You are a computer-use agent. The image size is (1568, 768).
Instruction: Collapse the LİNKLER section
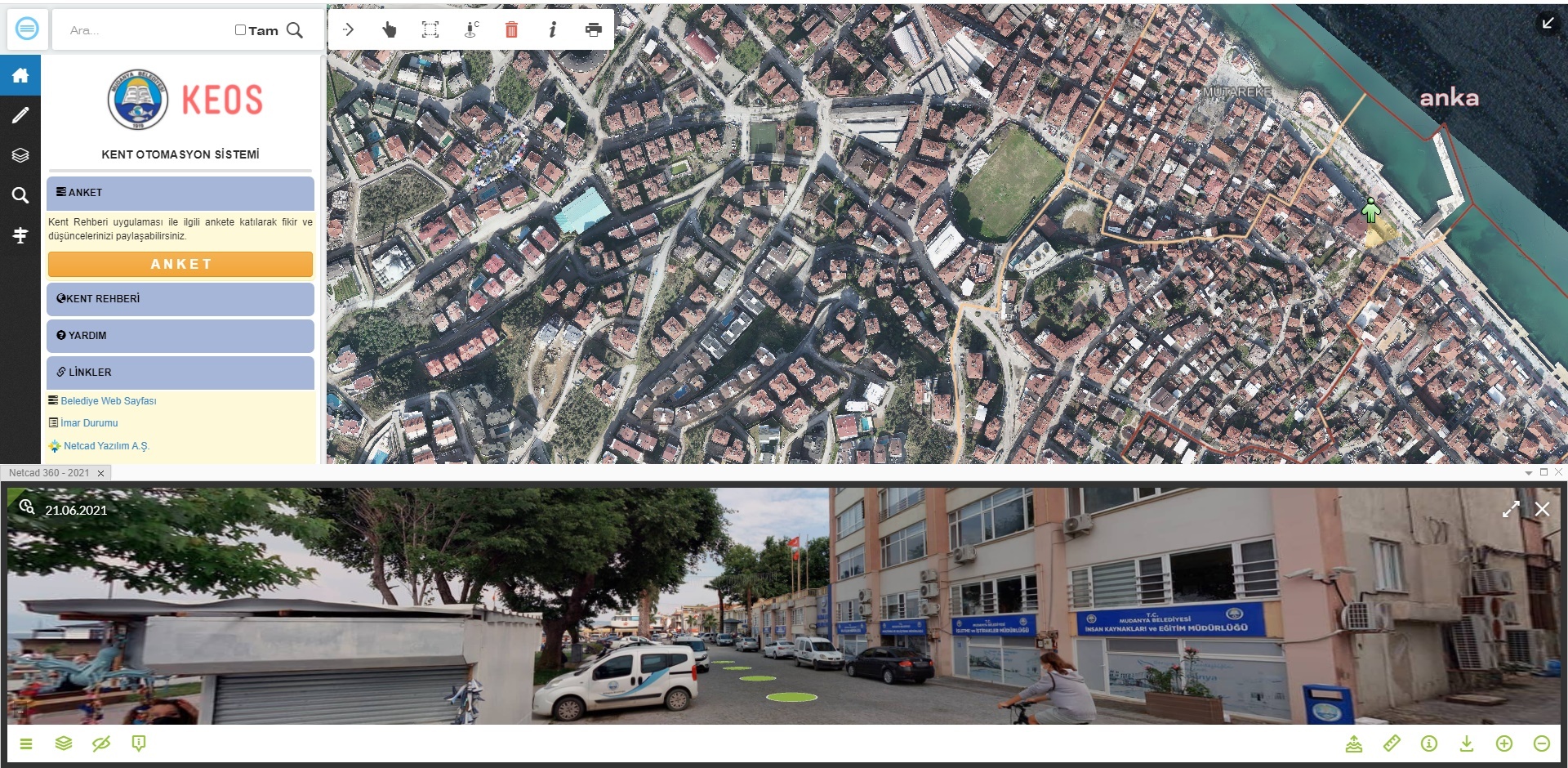pos(180,372)
